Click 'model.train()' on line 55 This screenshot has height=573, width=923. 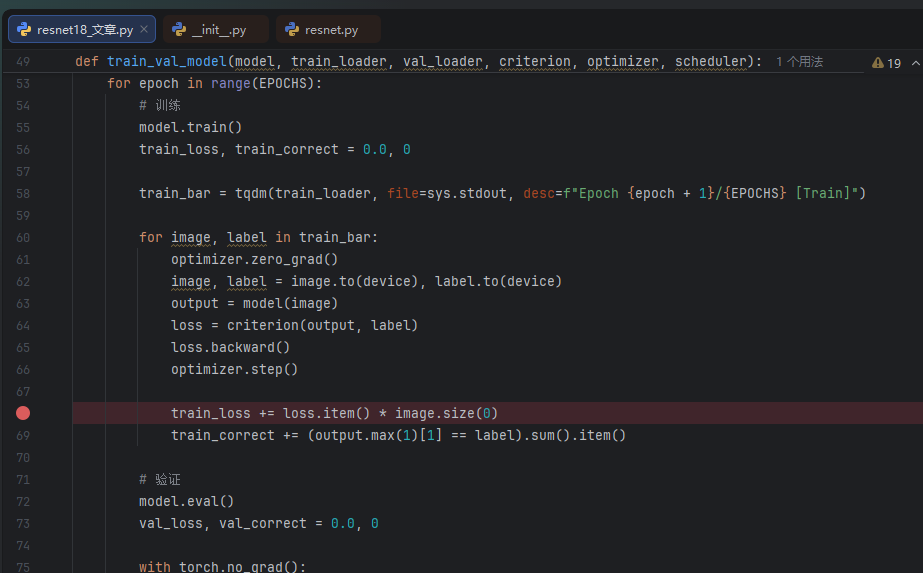click(x=190, y=127)
